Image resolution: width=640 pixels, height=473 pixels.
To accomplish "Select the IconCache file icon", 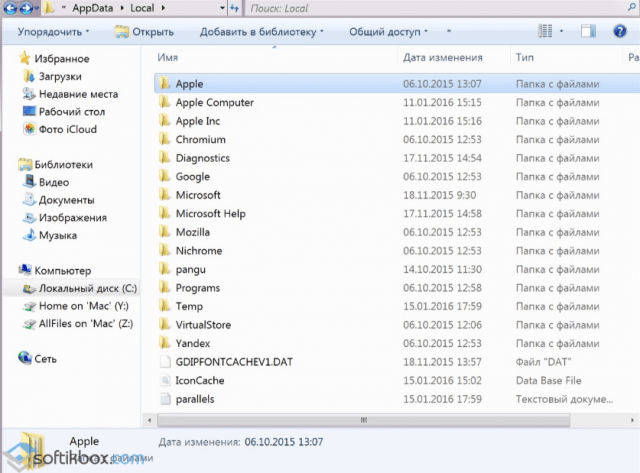I will [x=165, y=380].
